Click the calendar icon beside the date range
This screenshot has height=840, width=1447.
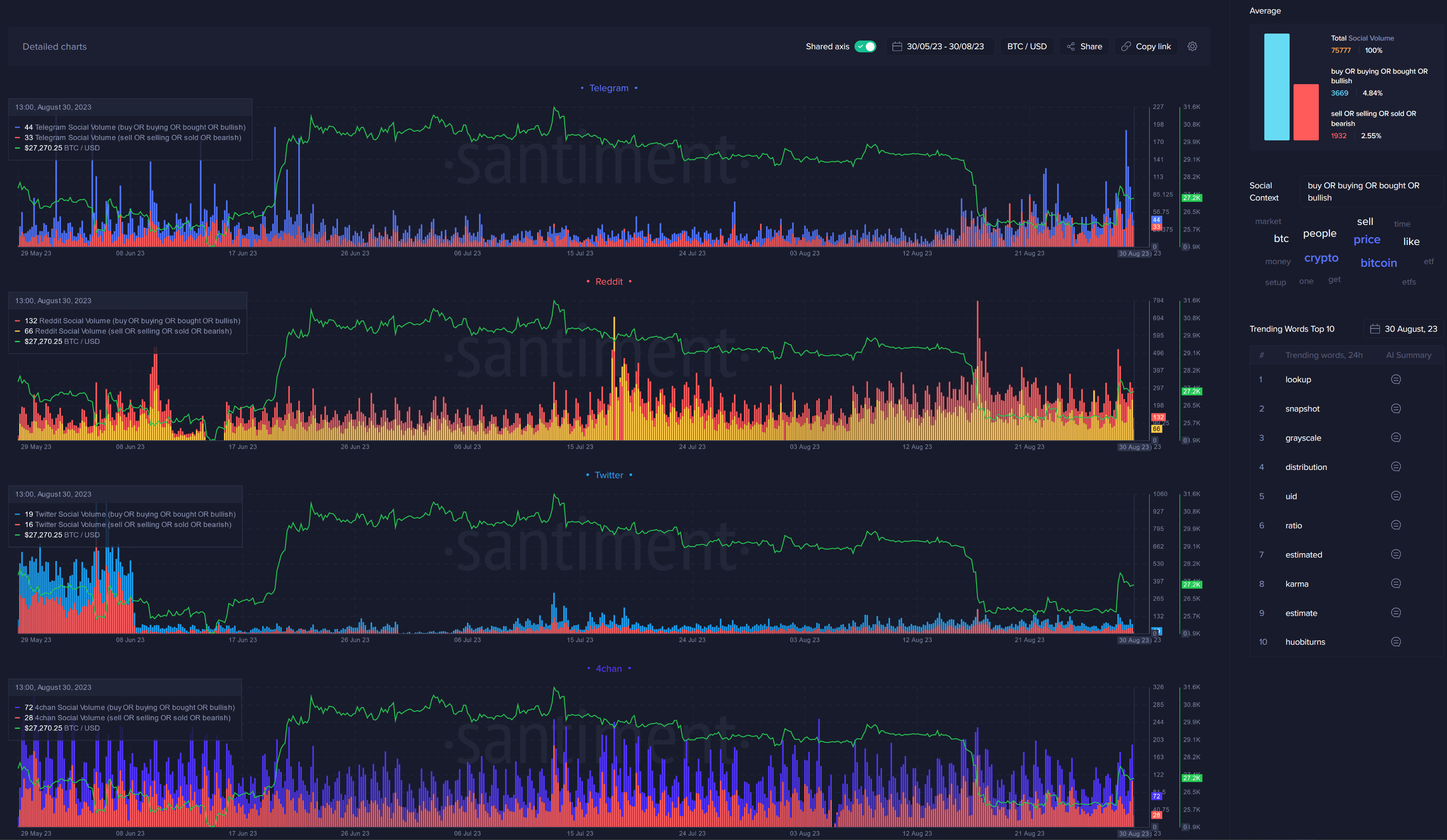tap(897, 47)
